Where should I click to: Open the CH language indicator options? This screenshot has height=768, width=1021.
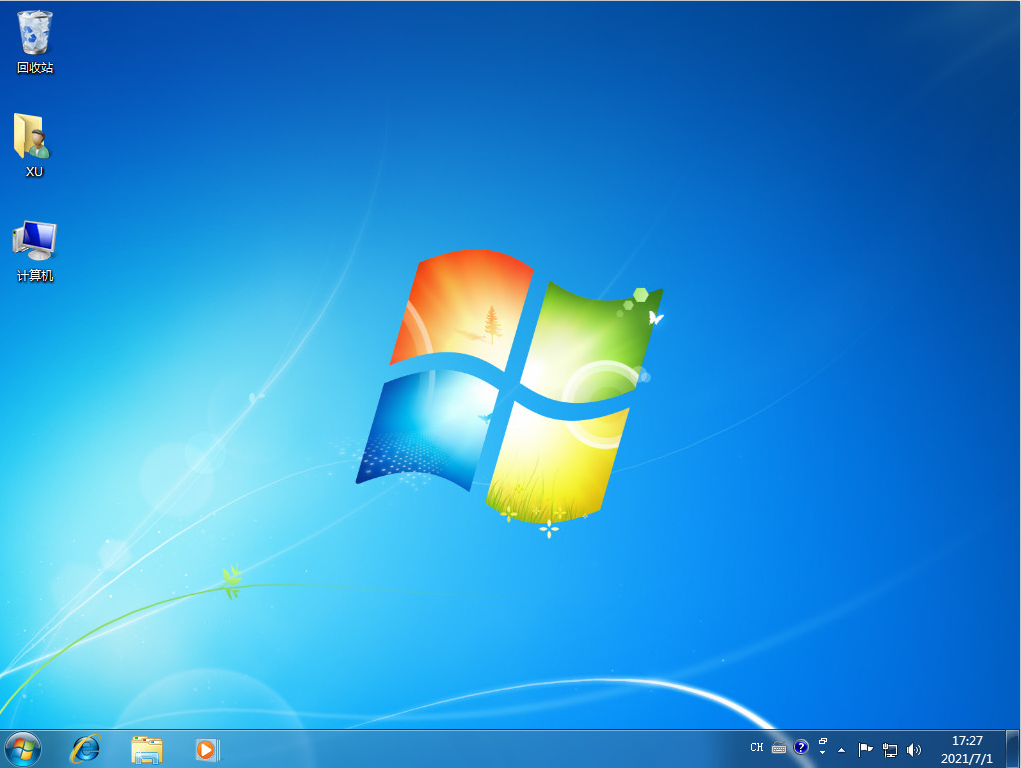tap(757, 747)
